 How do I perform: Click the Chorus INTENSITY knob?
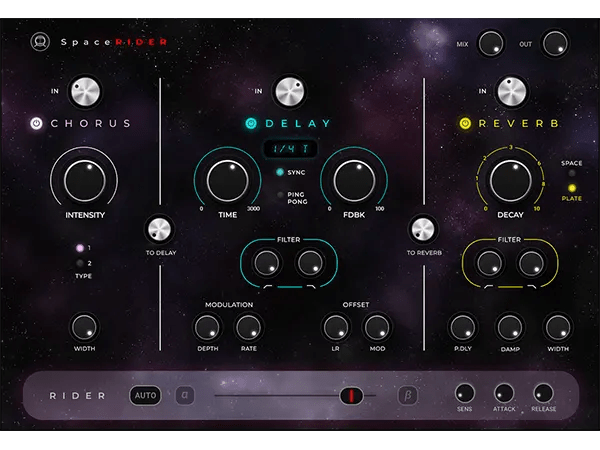[85, 181]
